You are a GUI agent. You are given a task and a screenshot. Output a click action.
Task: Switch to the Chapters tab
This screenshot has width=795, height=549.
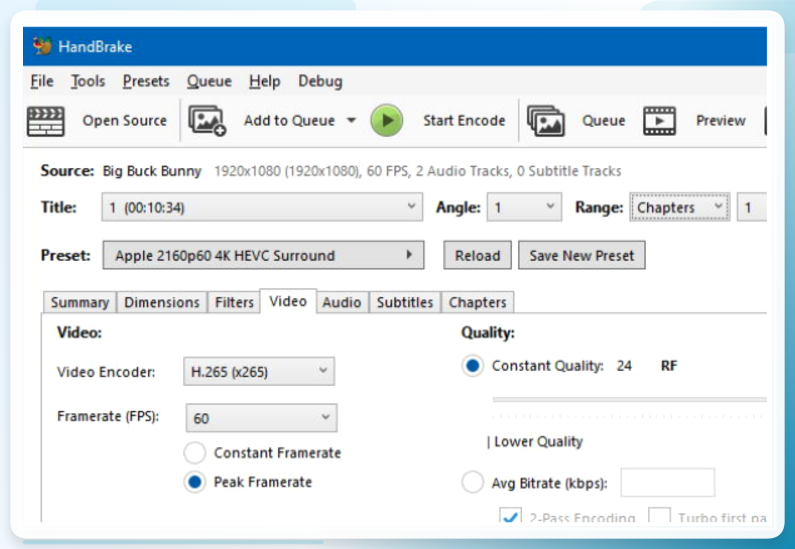point(478,302)
